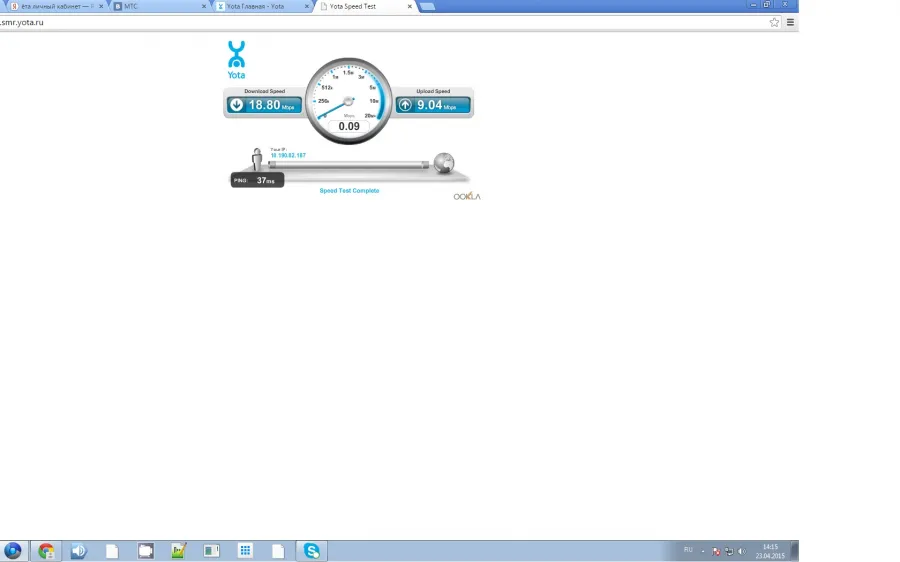Show hidden tray icons arrow
The height and width of the screenshot is (562, 900).
[x=703, y=552]
